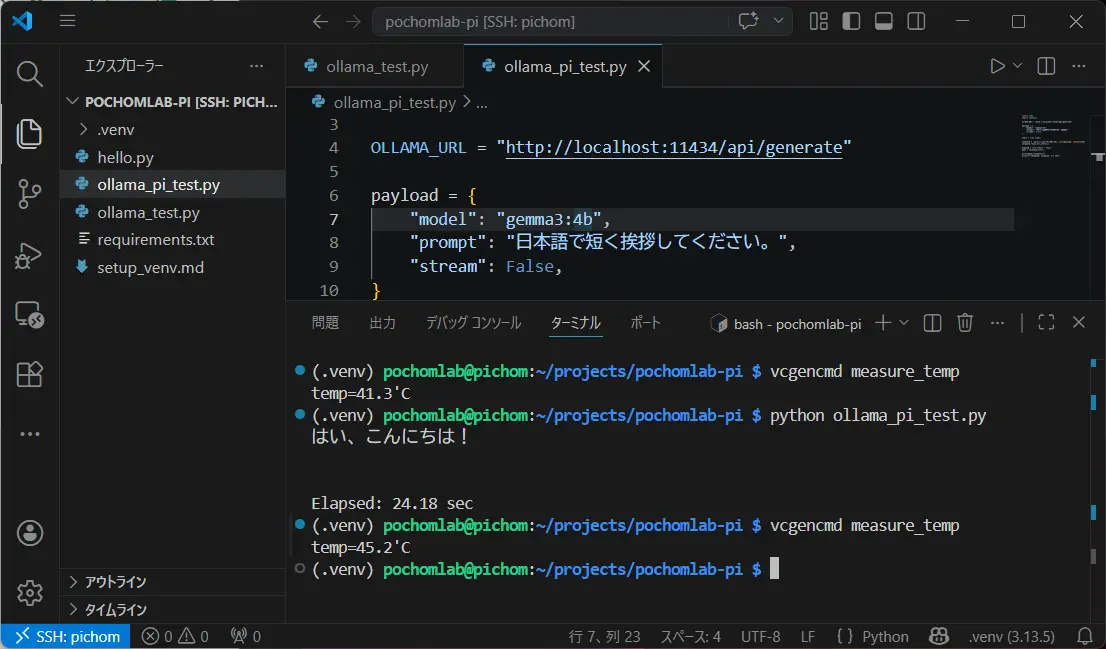The image size is (1106, 649).
Task: Click the 行 7、列 23 cursor position
Action: 604,636
